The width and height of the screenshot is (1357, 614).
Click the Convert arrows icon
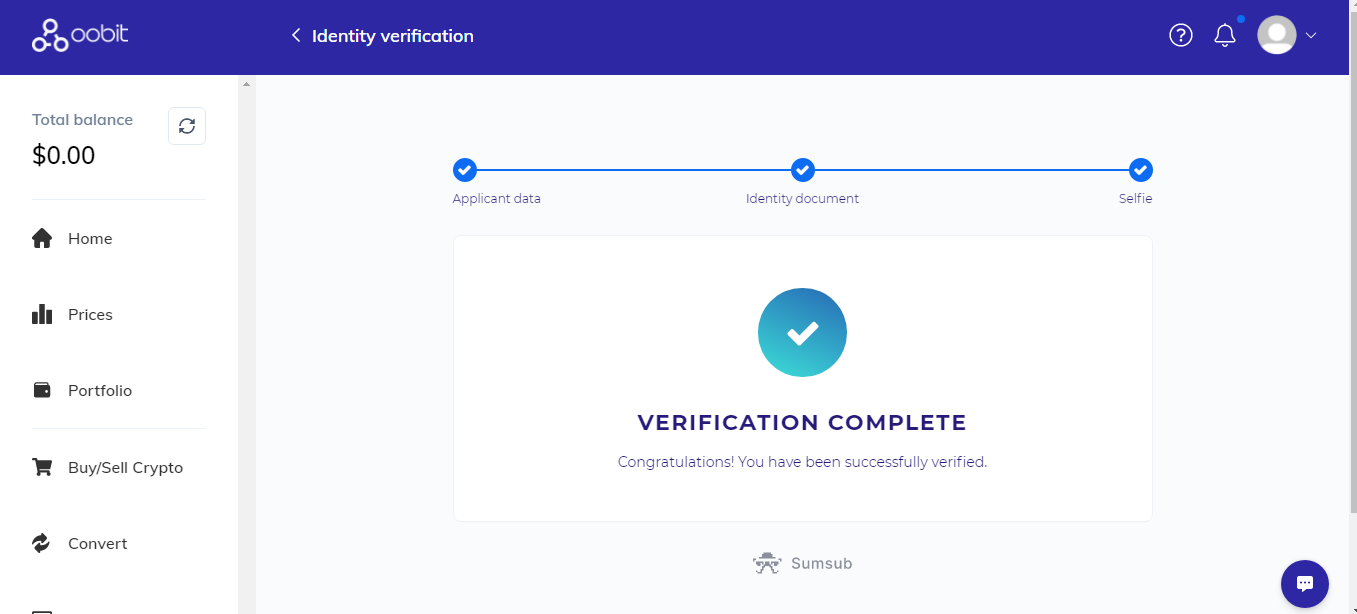click(42, 543)
